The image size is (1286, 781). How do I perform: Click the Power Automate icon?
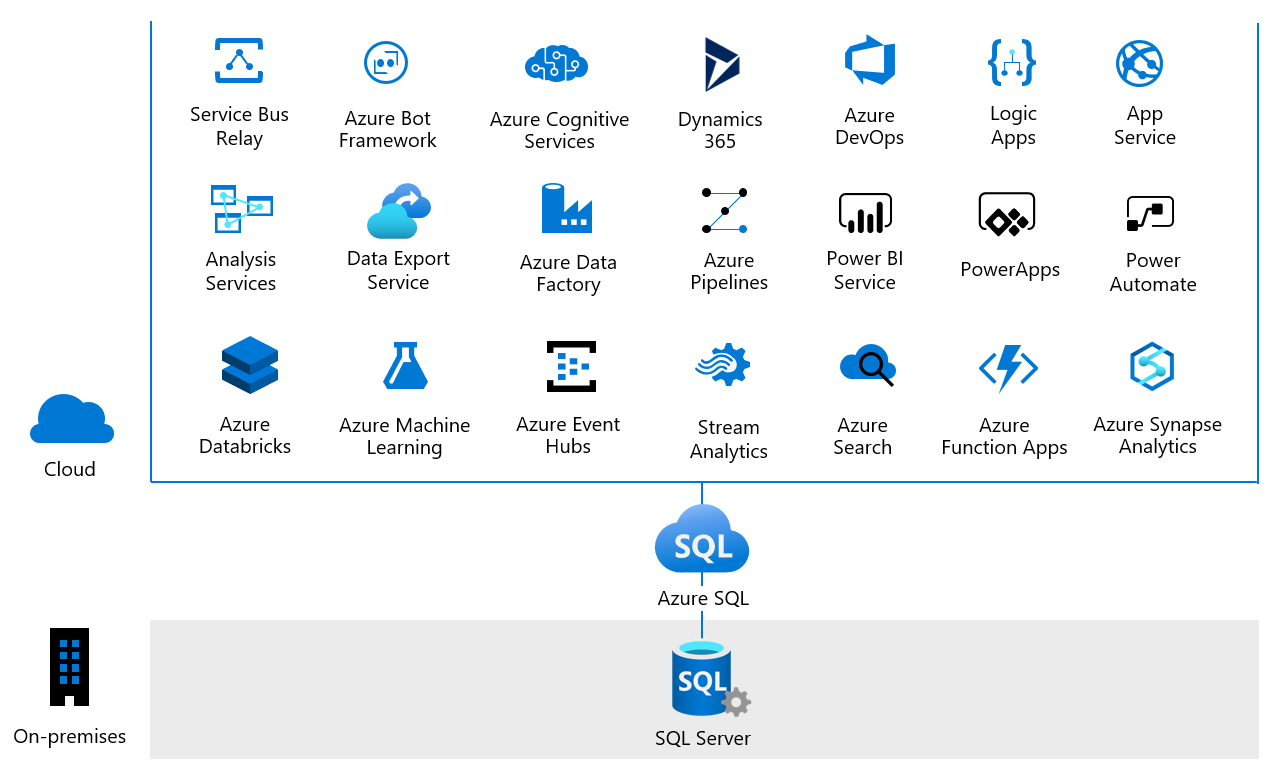[1150, 213]
